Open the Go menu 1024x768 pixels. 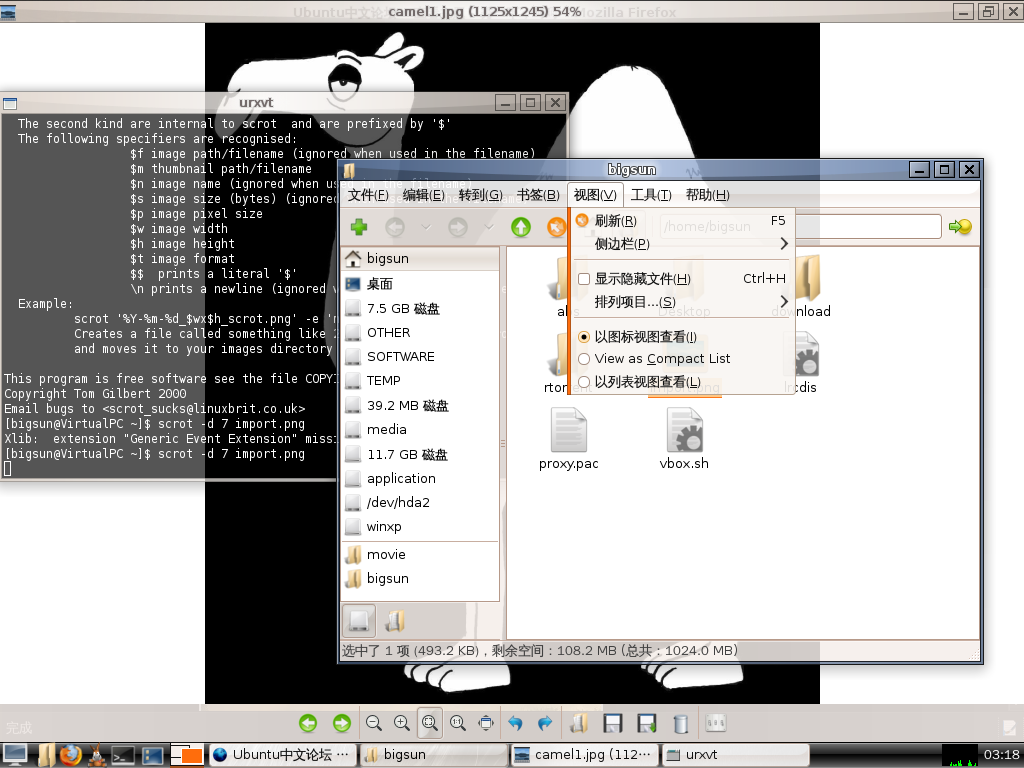coord(480,195)
